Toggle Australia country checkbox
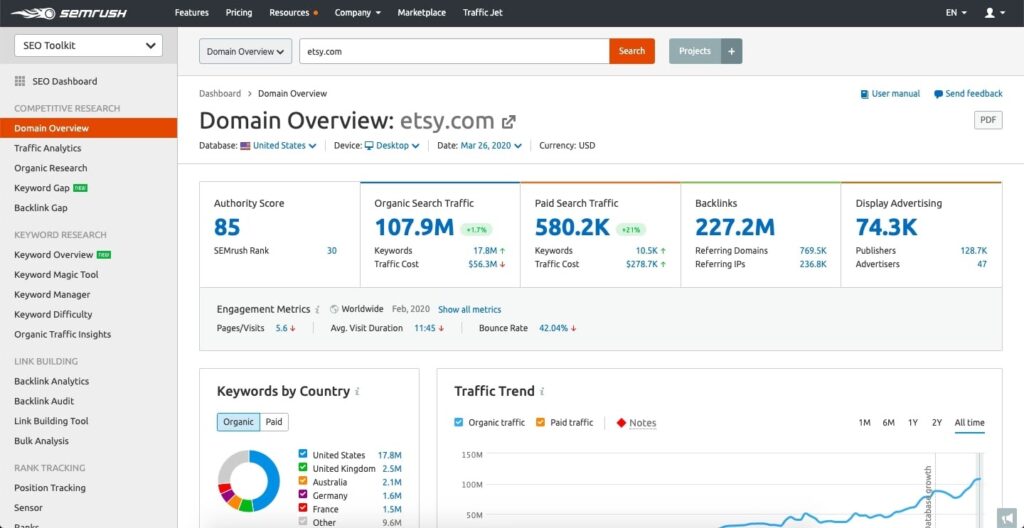 tap(302, 481)
